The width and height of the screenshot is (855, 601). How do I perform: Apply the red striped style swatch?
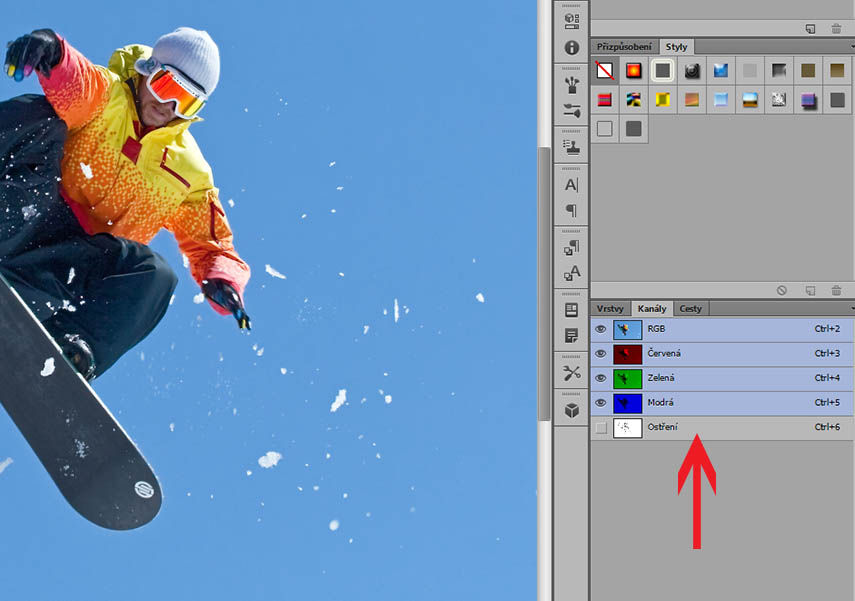tap(604, 100)
